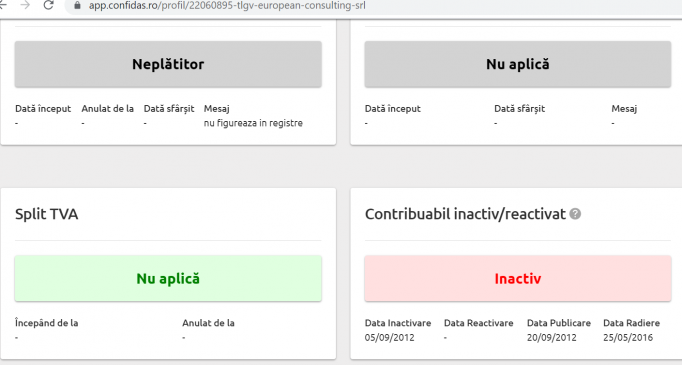This screenshot has width=682, height=365.
Task: Click the gray Neplătitor status box
Action: (x=168, y=64)
